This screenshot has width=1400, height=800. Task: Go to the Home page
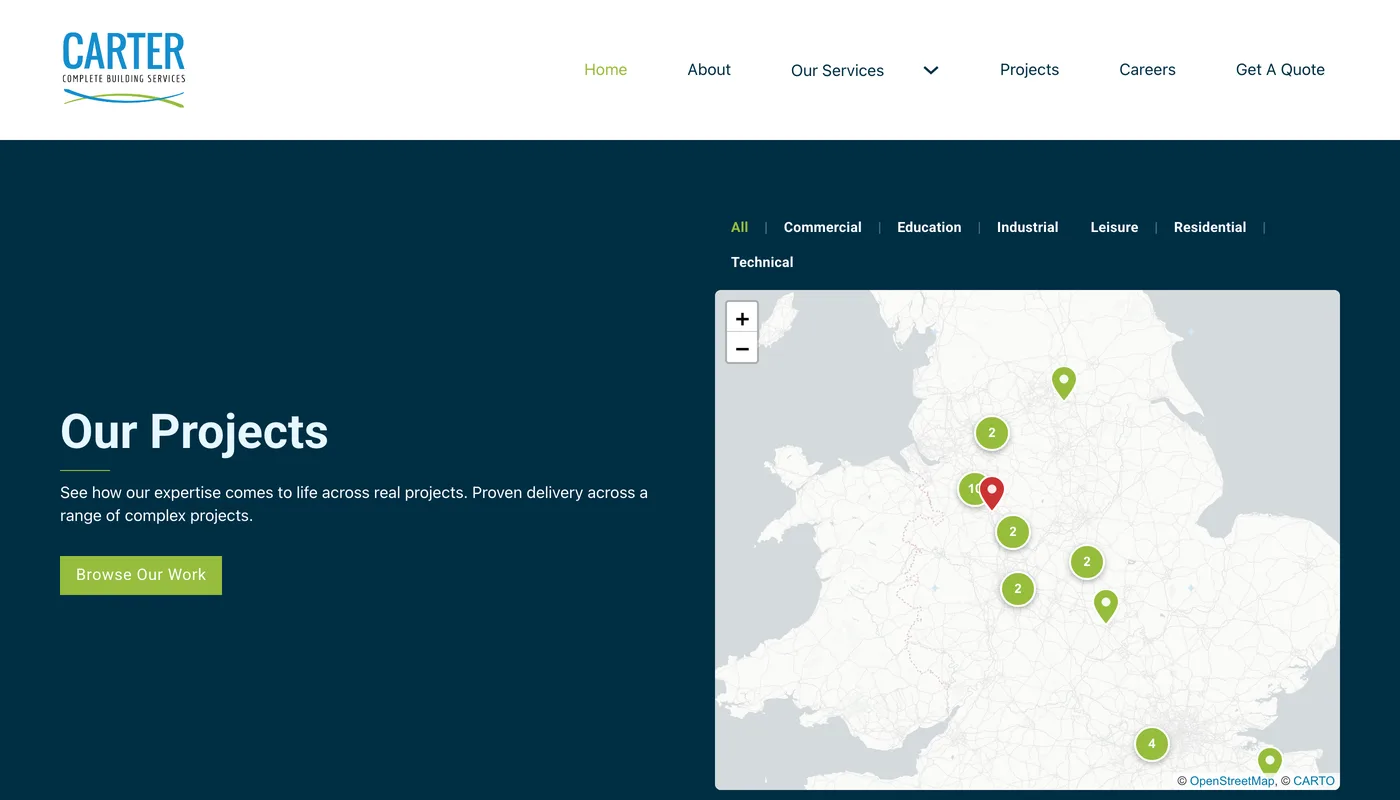605,69
